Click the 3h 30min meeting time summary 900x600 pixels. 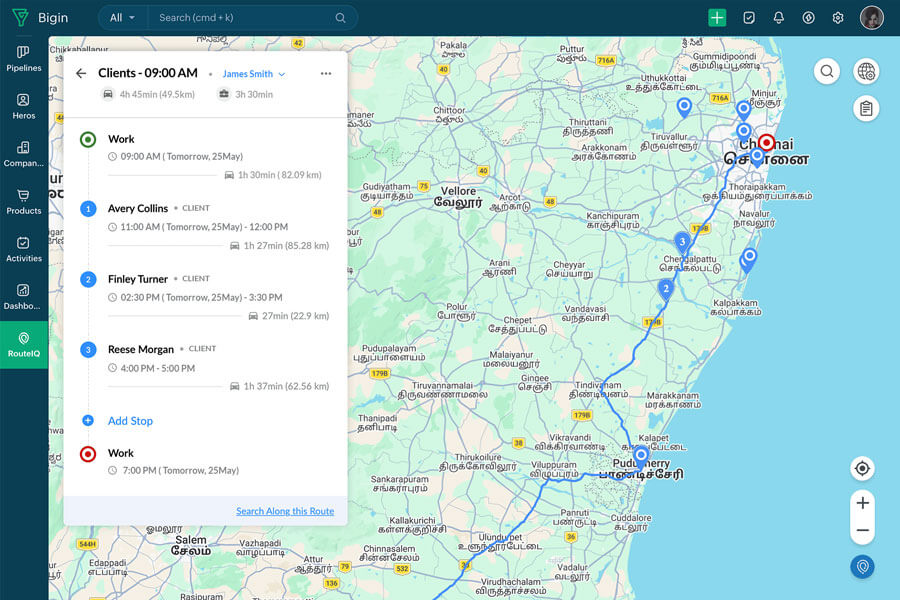pos(254,94)
